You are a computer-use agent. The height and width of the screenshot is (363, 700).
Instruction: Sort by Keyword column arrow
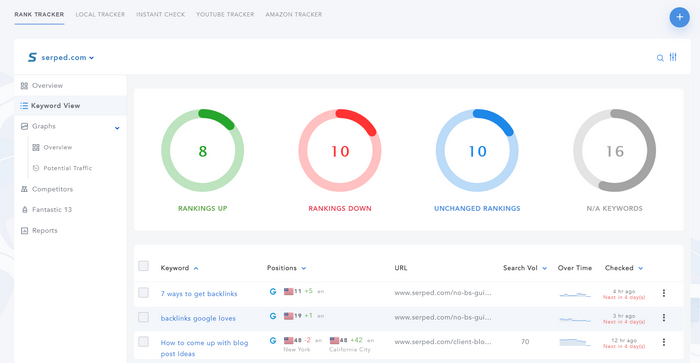tap(196, 268)
